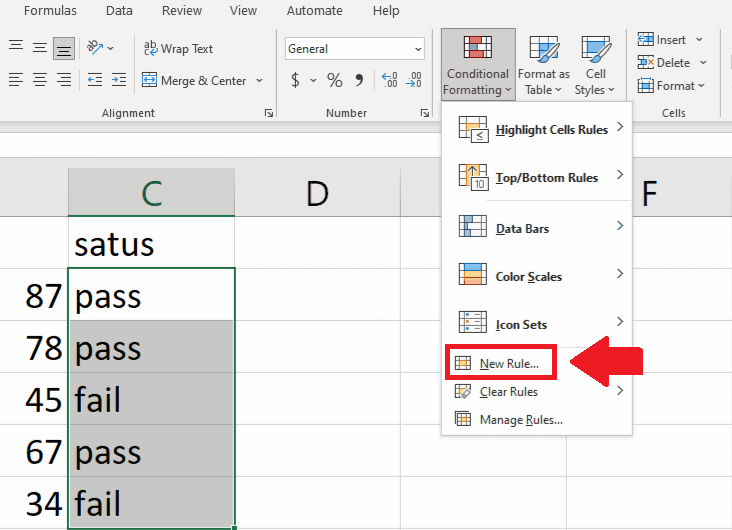The height and width of the screenshot is (530, 732).
Task: Switch to the Review tab
Action: [x=182, y=10]
